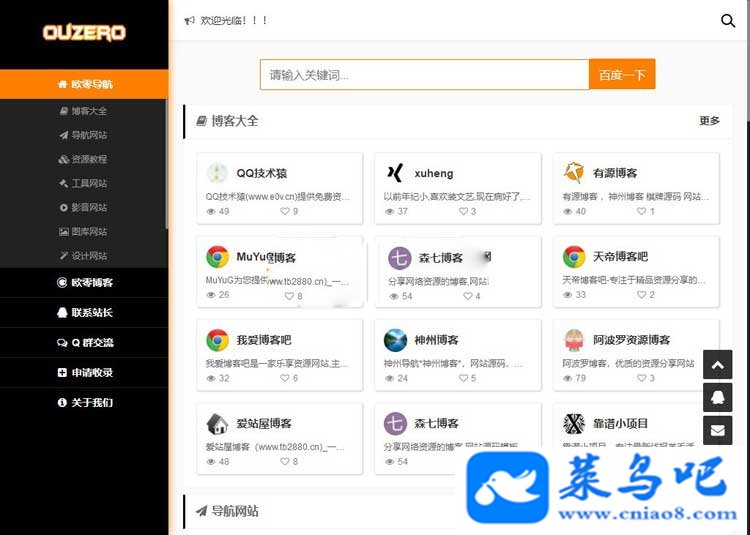The width and height of the screenshot is (750, 535).
Task: Open Q群交流 in sidebar
Action: pos(84,343)
